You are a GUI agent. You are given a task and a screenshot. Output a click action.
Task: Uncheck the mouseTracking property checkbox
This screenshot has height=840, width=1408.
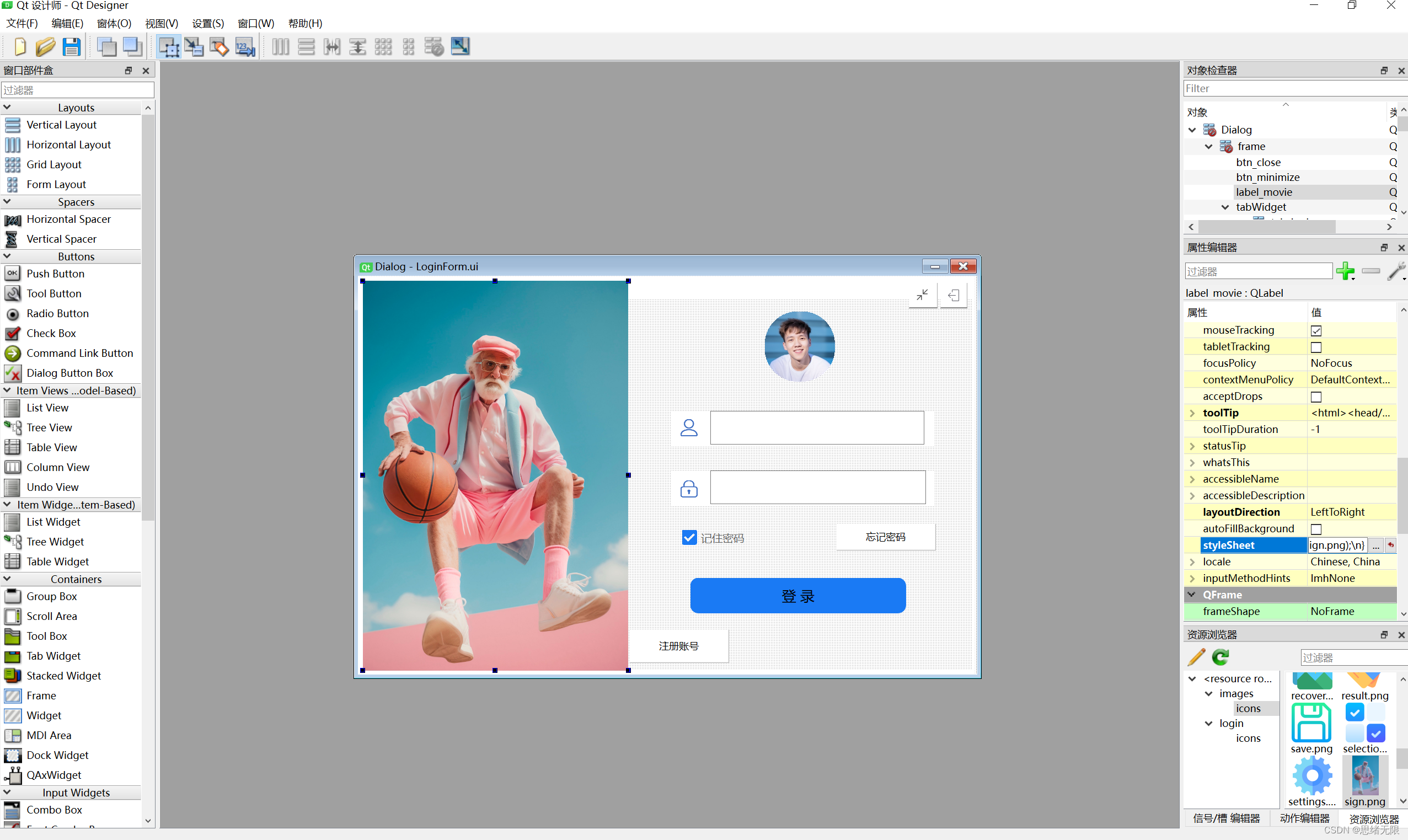pos(1316,330)
